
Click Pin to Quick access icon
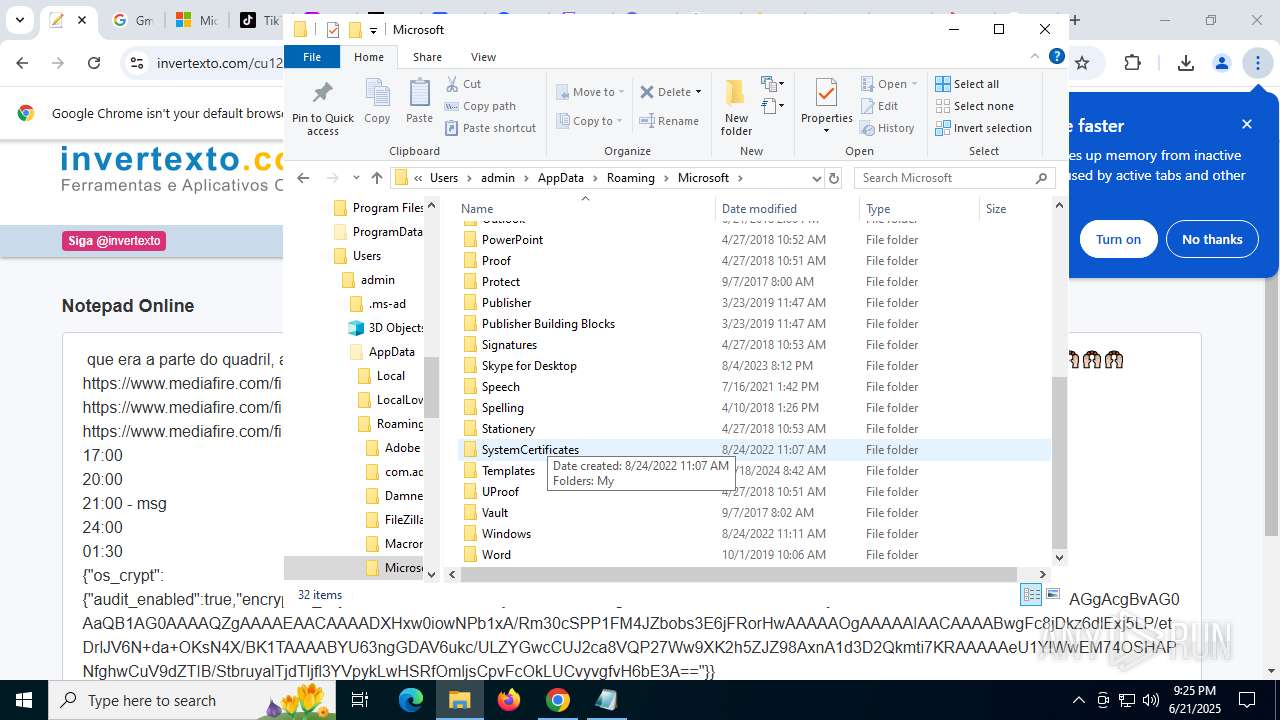point(322,108)
